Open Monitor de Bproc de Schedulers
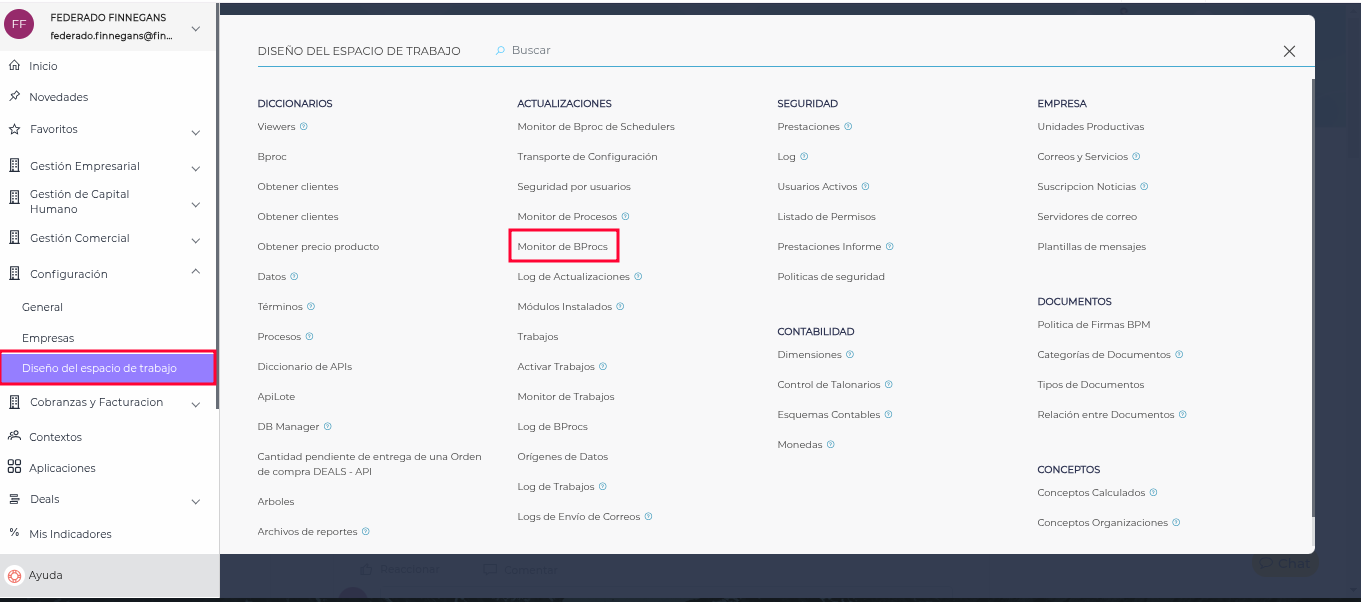This screenshot has height=602, width=1361. [x=596, y=127]
